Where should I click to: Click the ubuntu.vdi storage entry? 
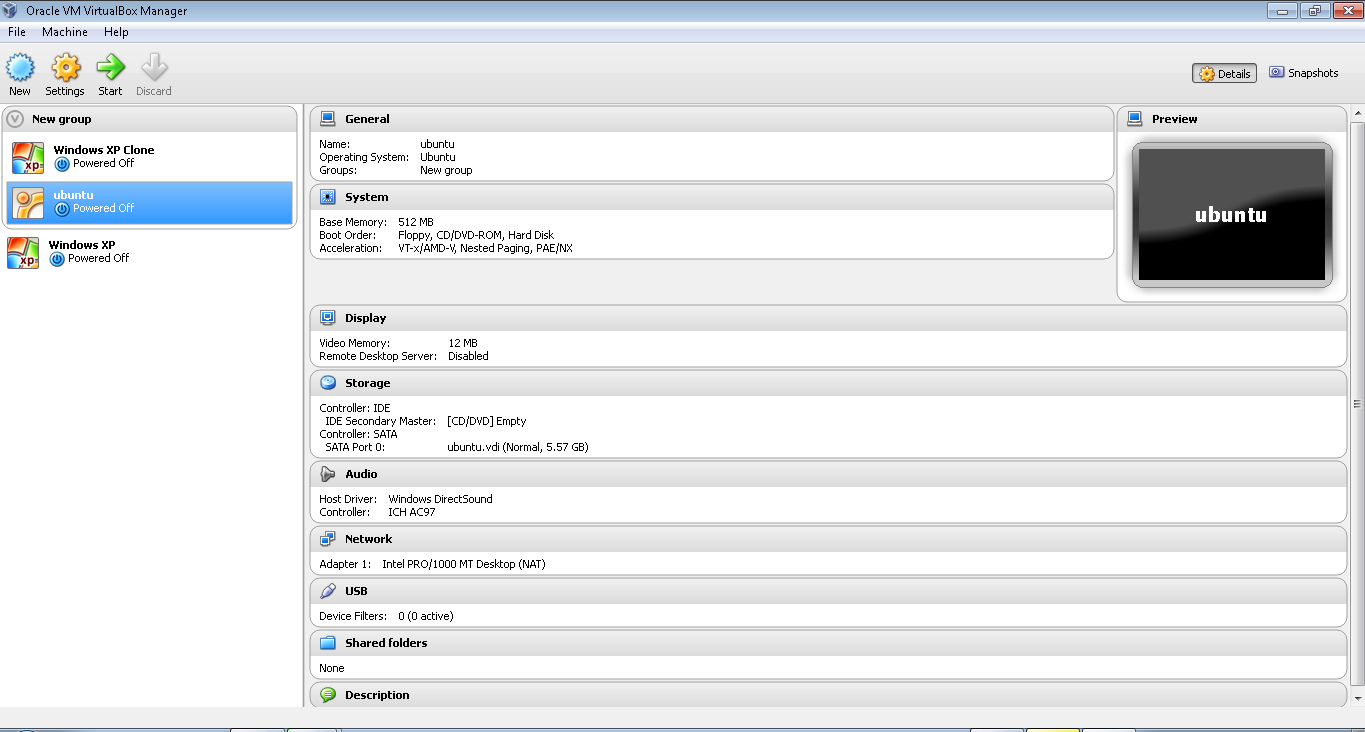[518, 447]
